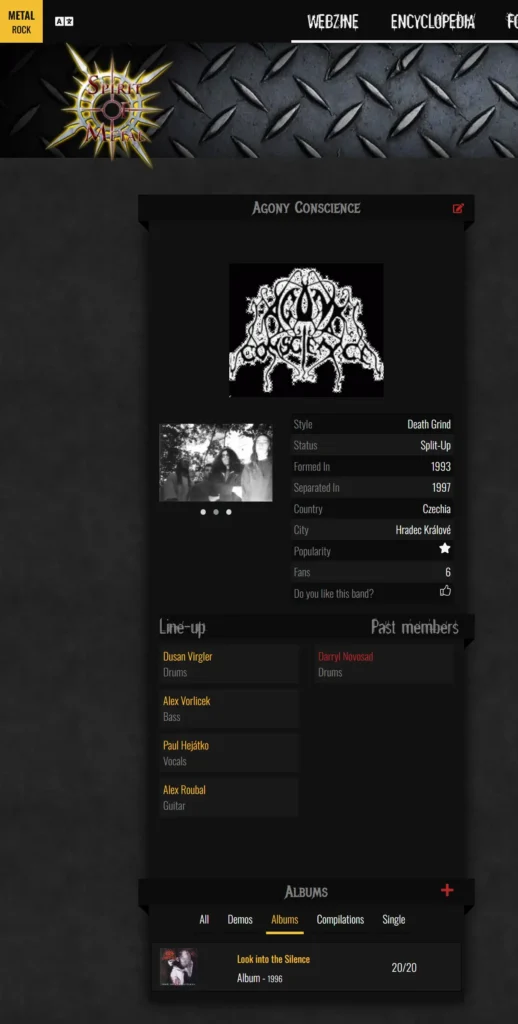Select the first photo carousel dot

click(x=203, y=512)
